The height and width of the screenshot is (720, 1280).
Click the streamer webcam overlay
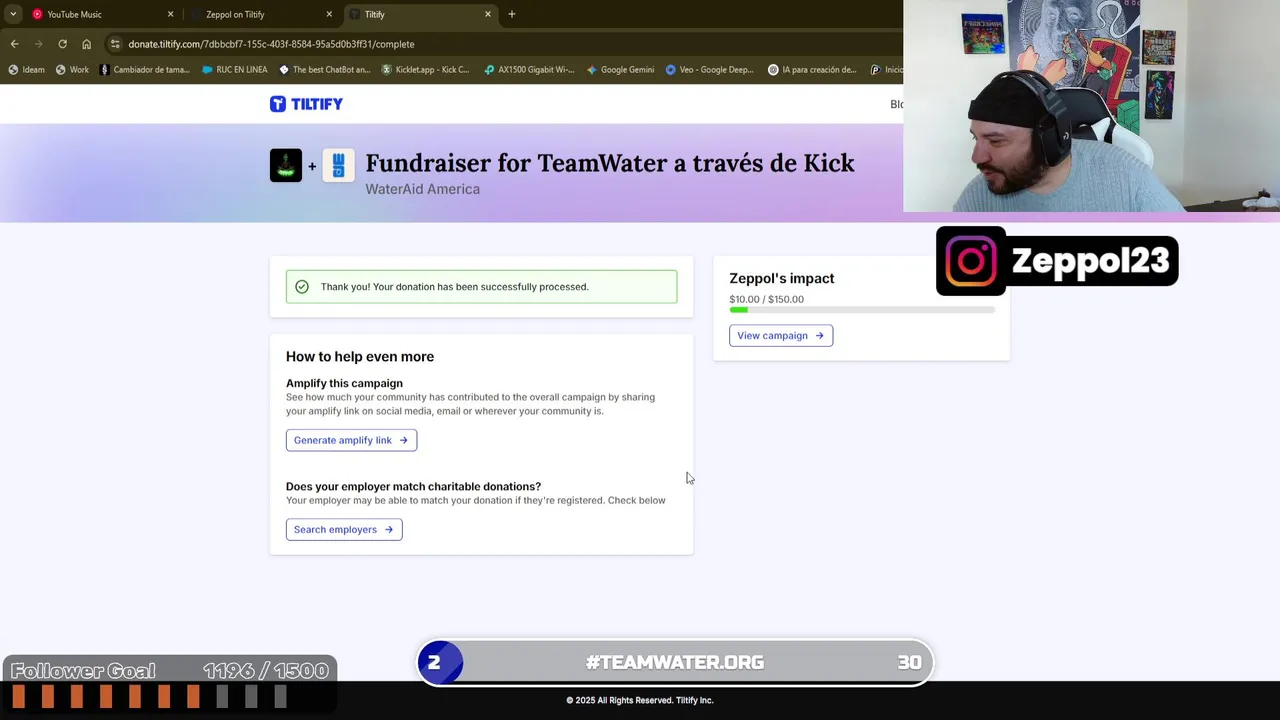coord(1091,106)
